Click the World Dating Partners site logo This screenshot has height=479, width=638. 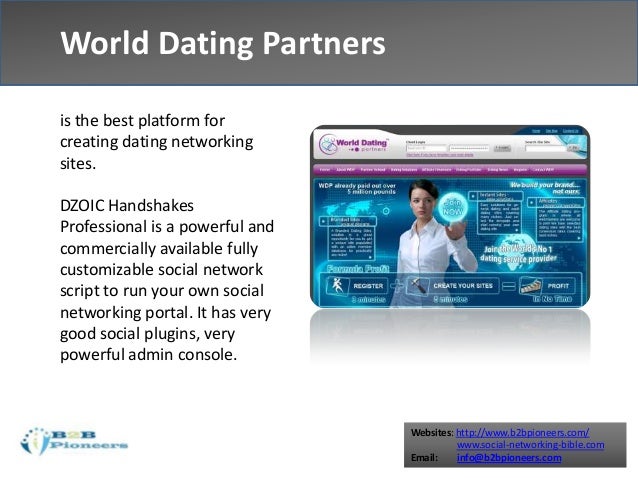click(353, 145)
